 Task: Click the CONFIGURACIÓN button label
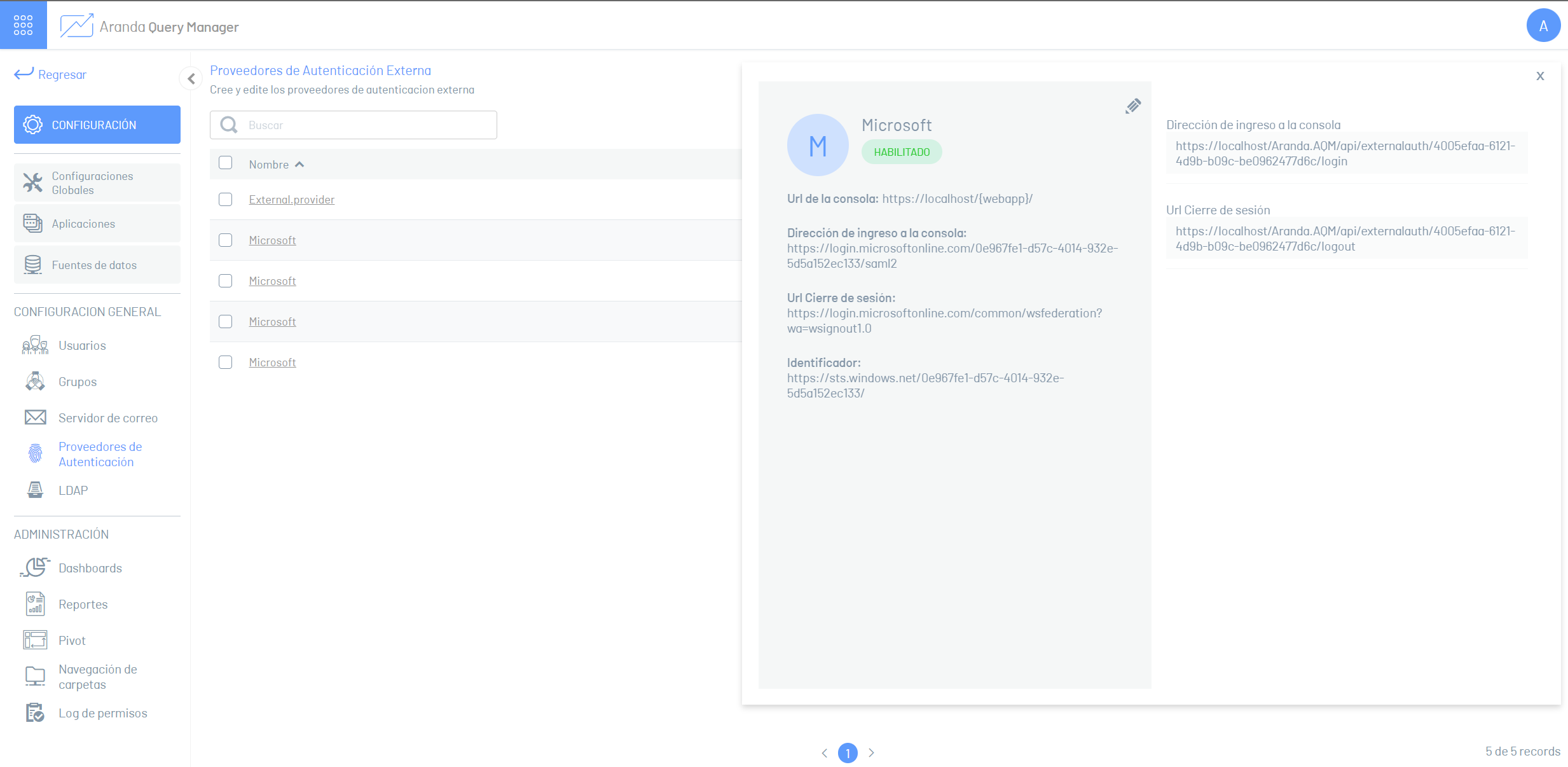94,125
